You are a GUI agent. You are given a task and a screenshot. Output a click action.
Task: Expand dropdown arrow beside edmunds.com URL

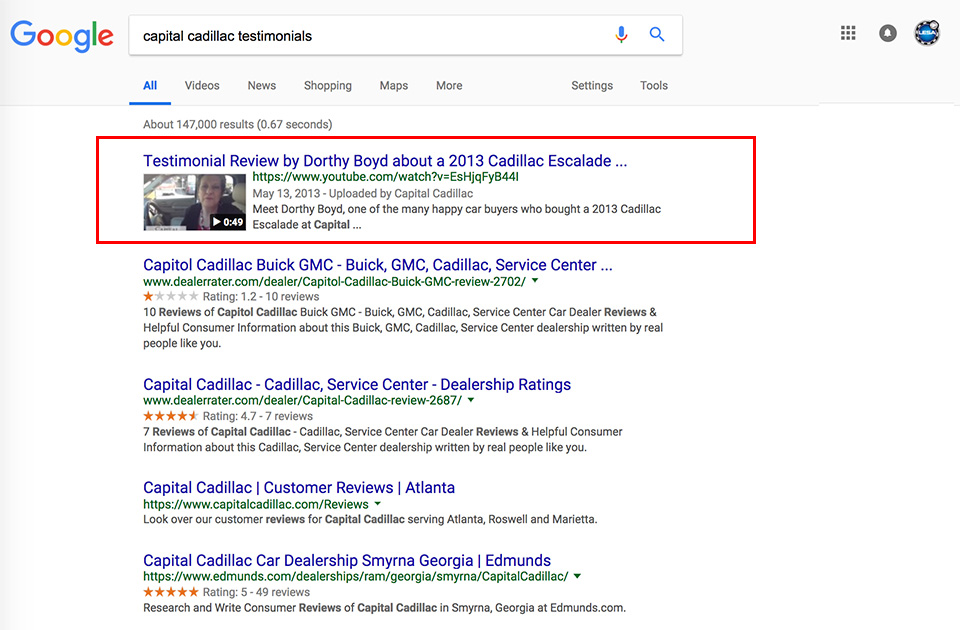point(577,576)
